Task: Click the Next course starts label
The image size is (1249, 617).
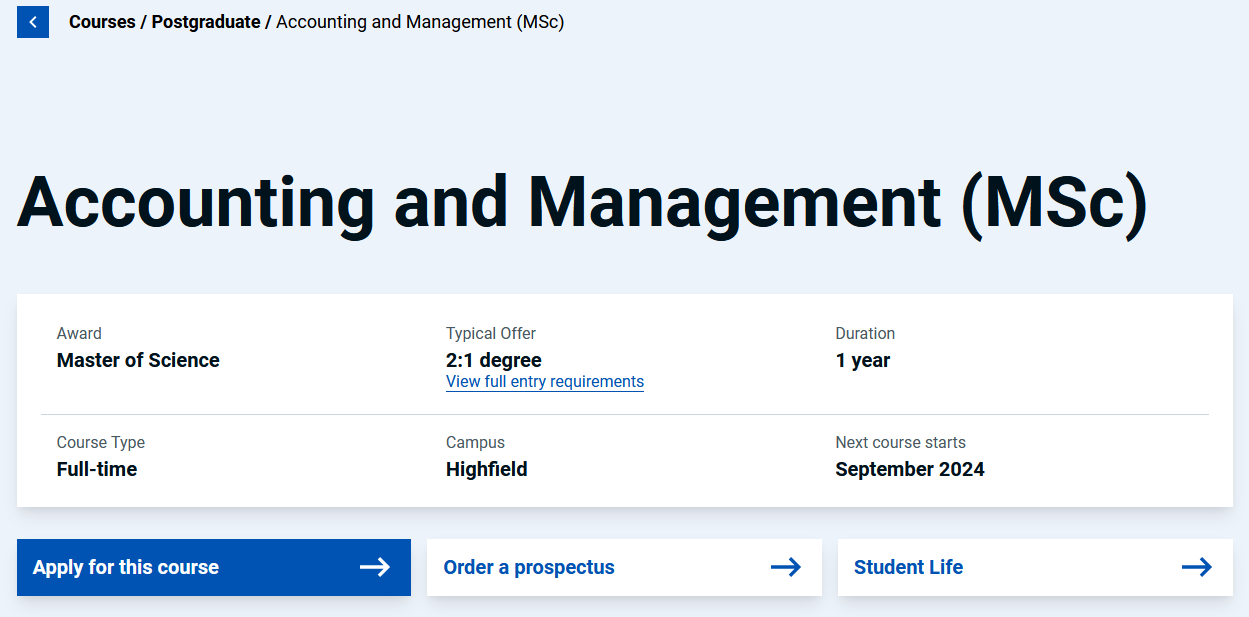Action: [x=901, y=443]
